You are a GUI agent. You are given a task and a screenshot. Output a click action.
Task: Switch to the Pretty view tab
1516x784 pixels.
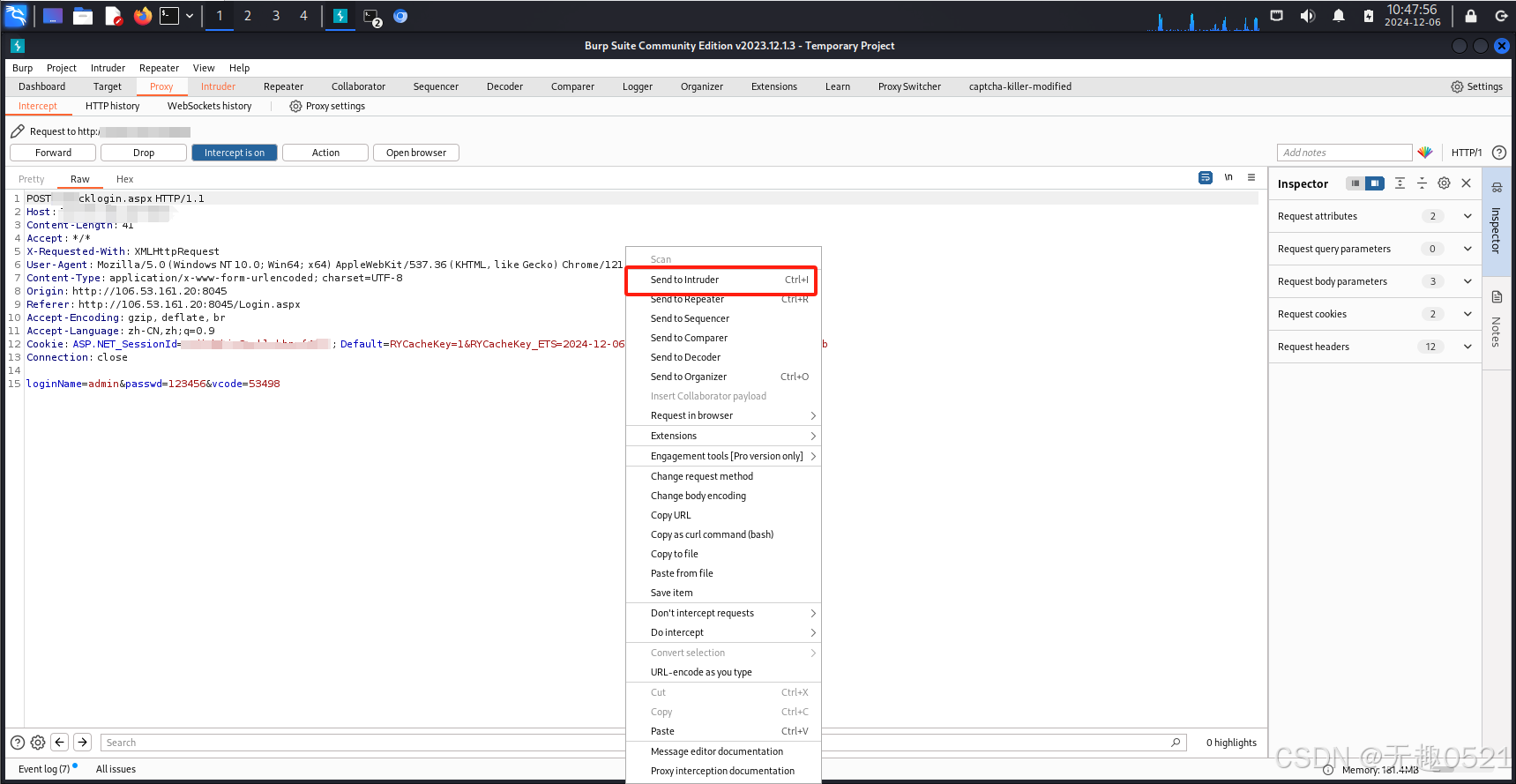[32, 179]
